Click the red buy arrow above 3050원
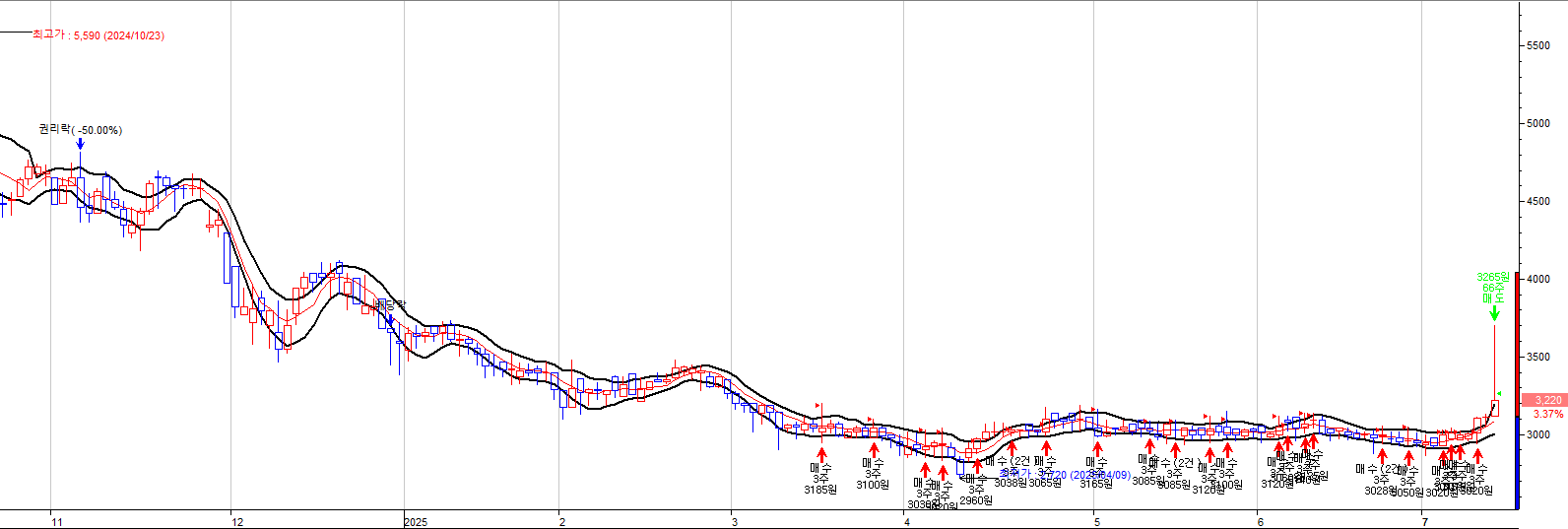 pyautogui.click(x=1408, y=458)
